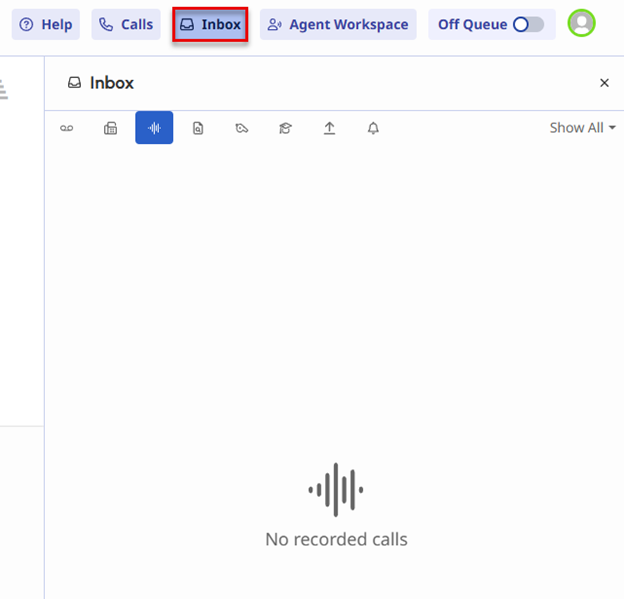Click the tag-shaped icon in Inbox toolbar
Screen dimensions: 624x599
(242, 128)
